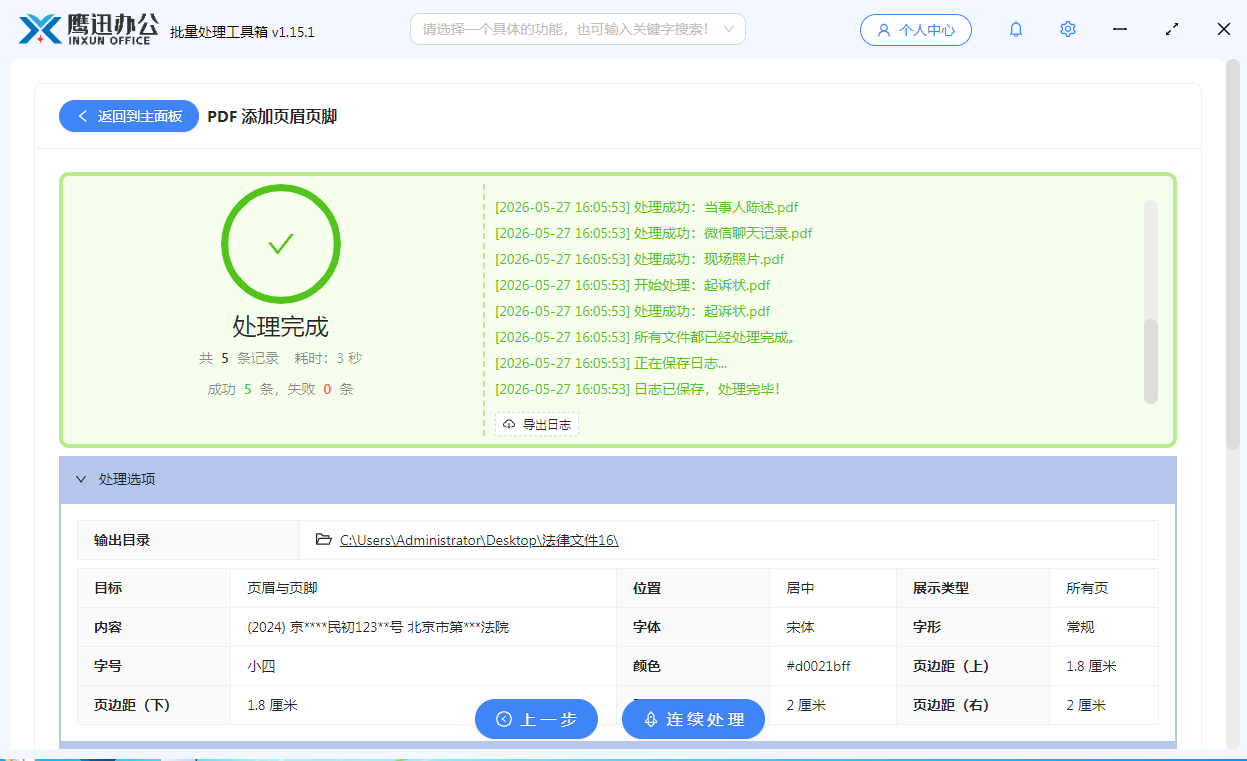Select the 日志已保存，处理完毕 log line
The image size is (1247, 761).
tap(638, 389)
